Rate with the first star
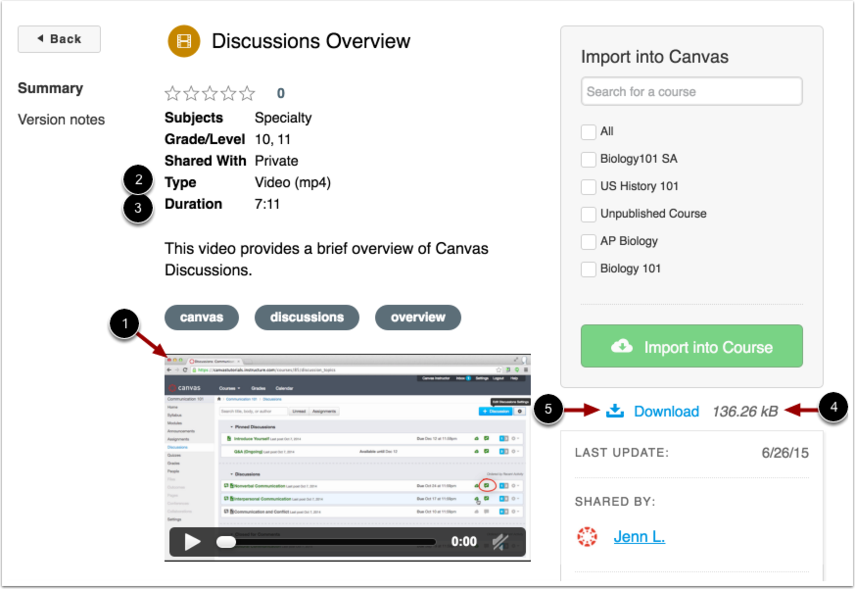 coord(172,93)
